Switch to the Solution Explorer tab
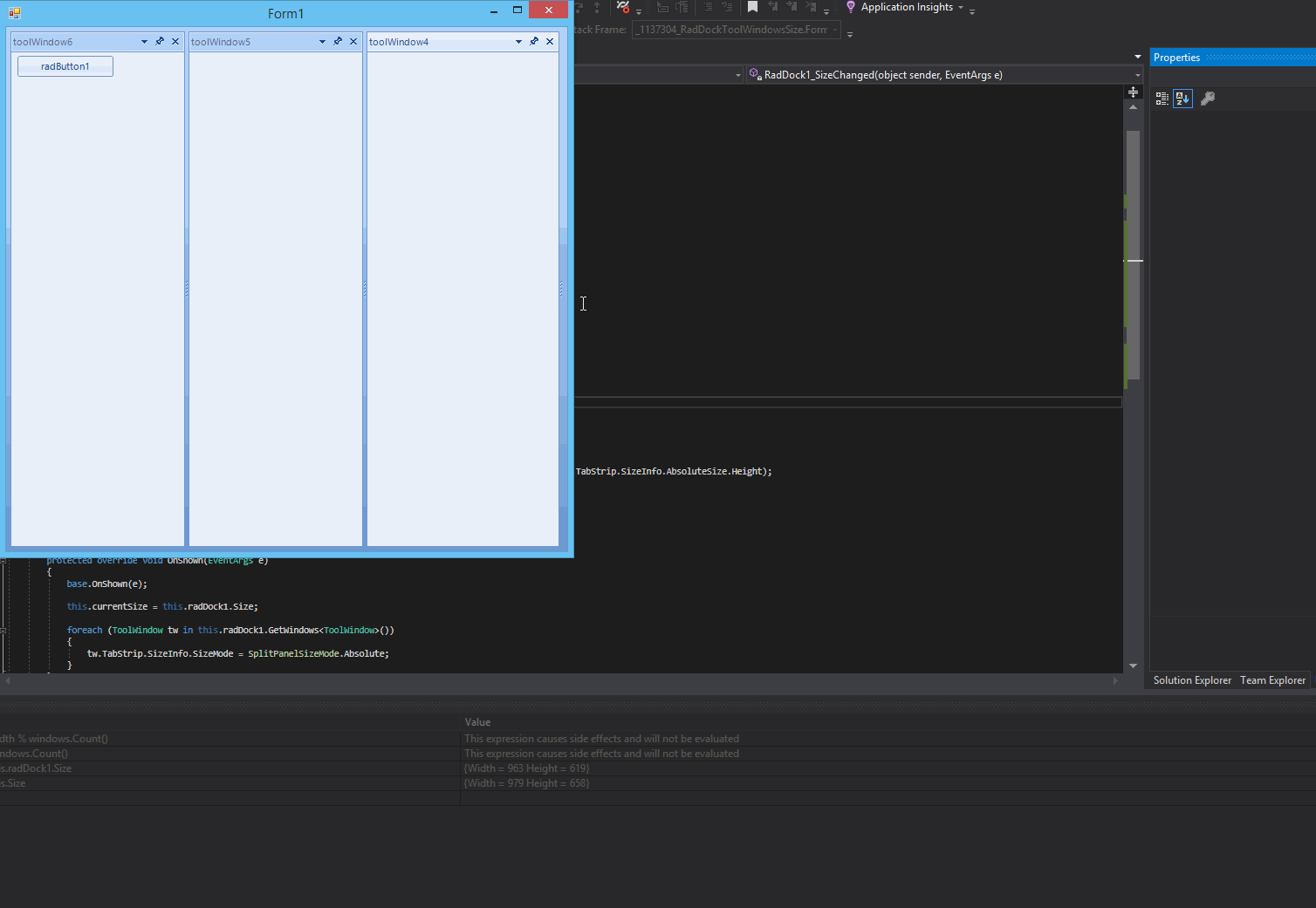The image size is (1316, 908). 1192,680
